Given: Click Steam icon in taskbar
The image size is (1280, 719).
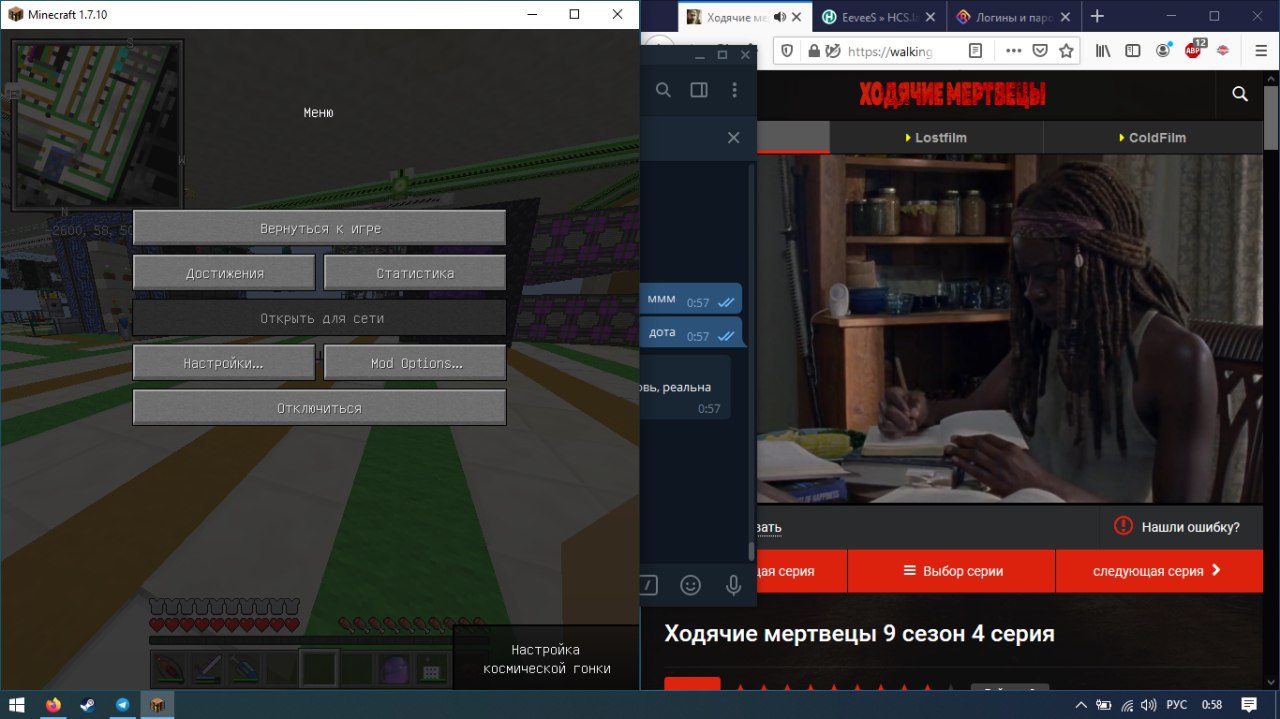Looking at the screenshot, I should pos(87,704).
